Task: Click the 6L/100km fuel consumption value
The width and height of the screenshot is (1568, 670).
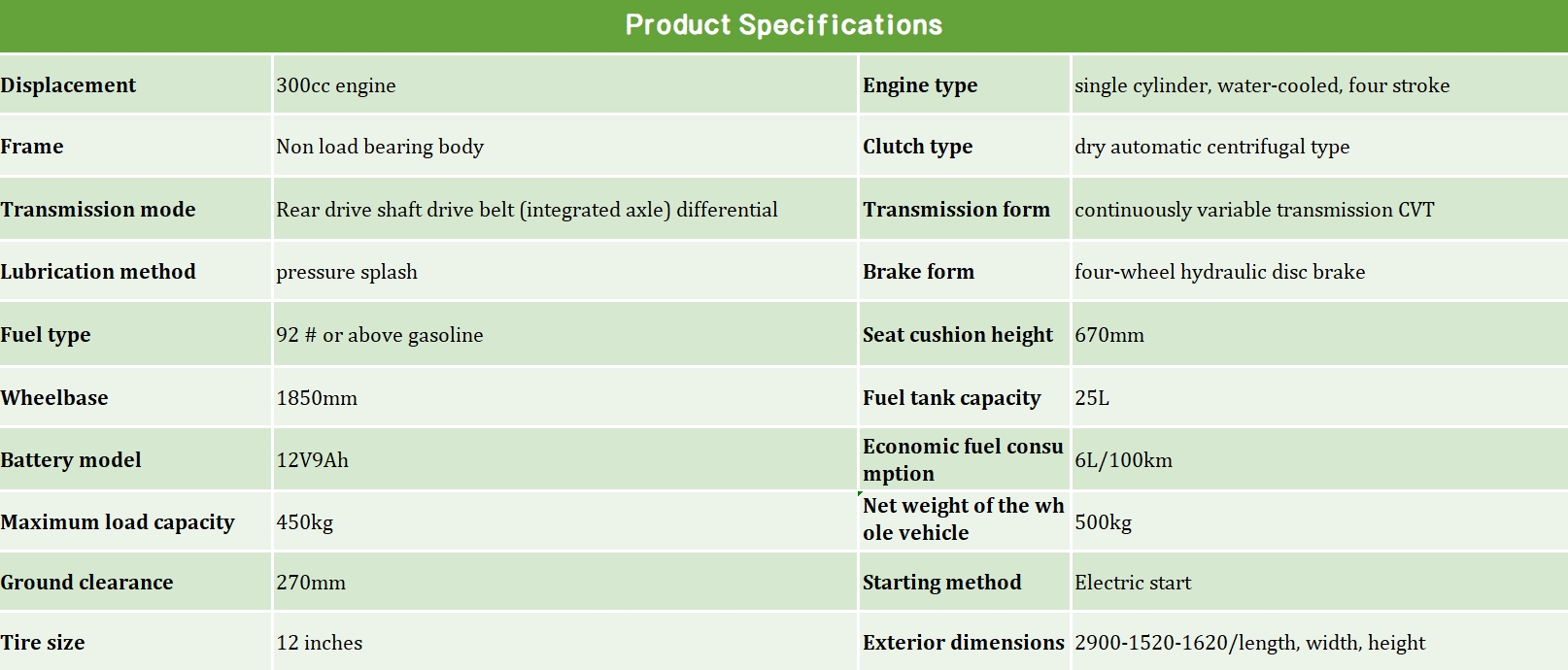Action: (1123, 460)
